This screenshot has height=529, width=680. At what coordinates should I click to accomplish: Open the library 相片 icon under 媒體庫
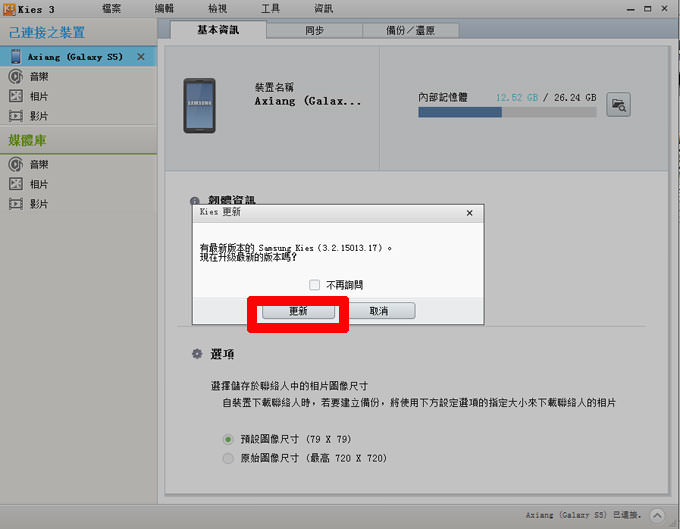16,184
